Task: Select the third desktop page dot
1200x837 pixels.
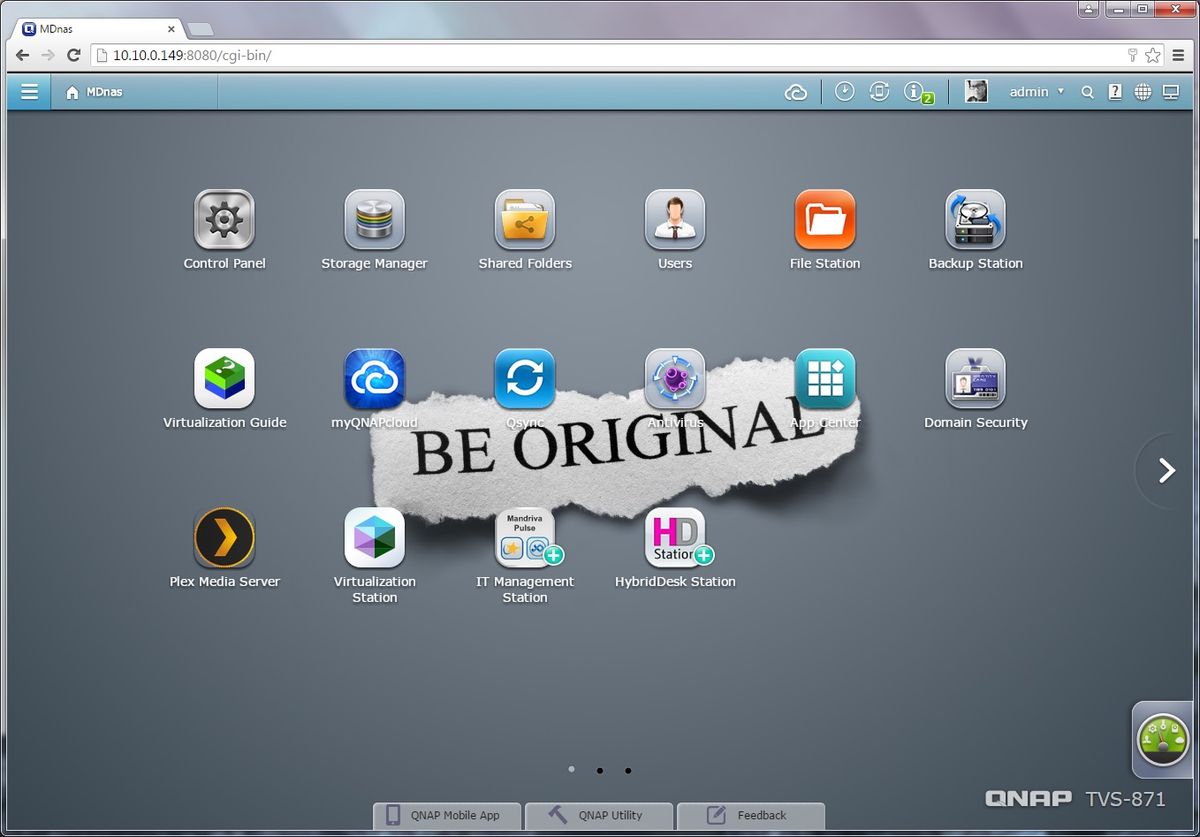Action: (628, 770)
